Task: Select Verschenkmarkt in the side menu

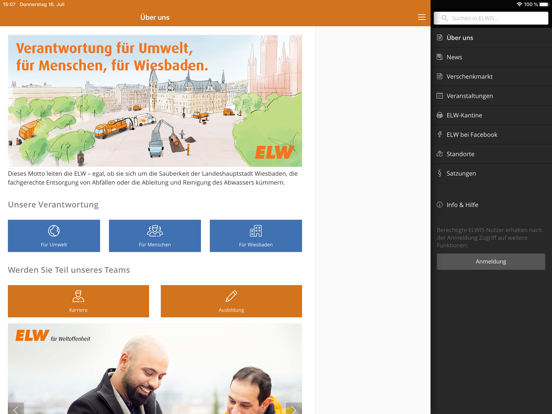Action: pyautogui.click(x=491, y=76)
